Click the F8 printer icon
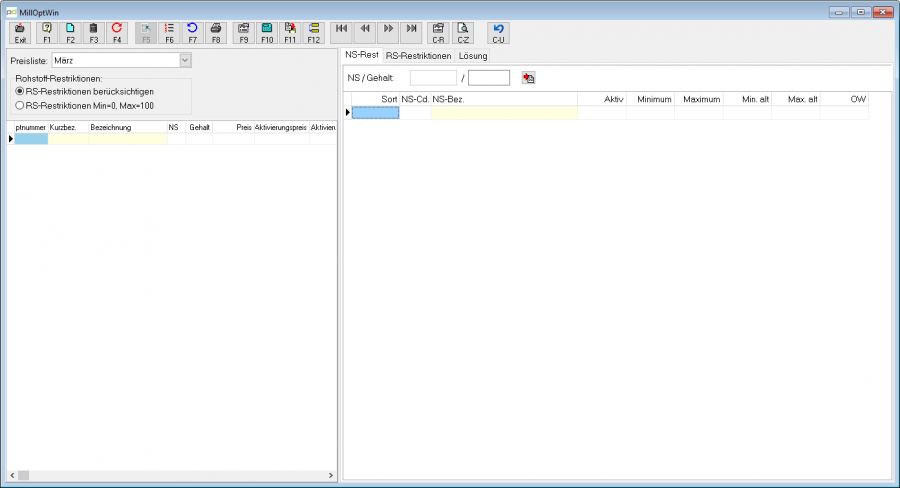Viewport: 900px width, 488px height. (x=216, y=33)
